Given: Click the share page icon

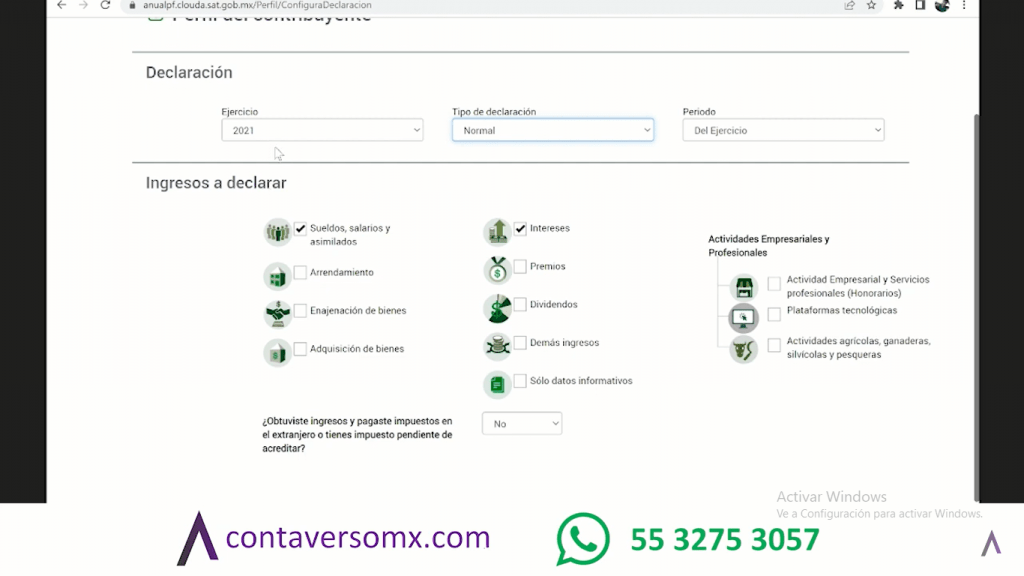Looking at the screenshot, I should point(849,5).
